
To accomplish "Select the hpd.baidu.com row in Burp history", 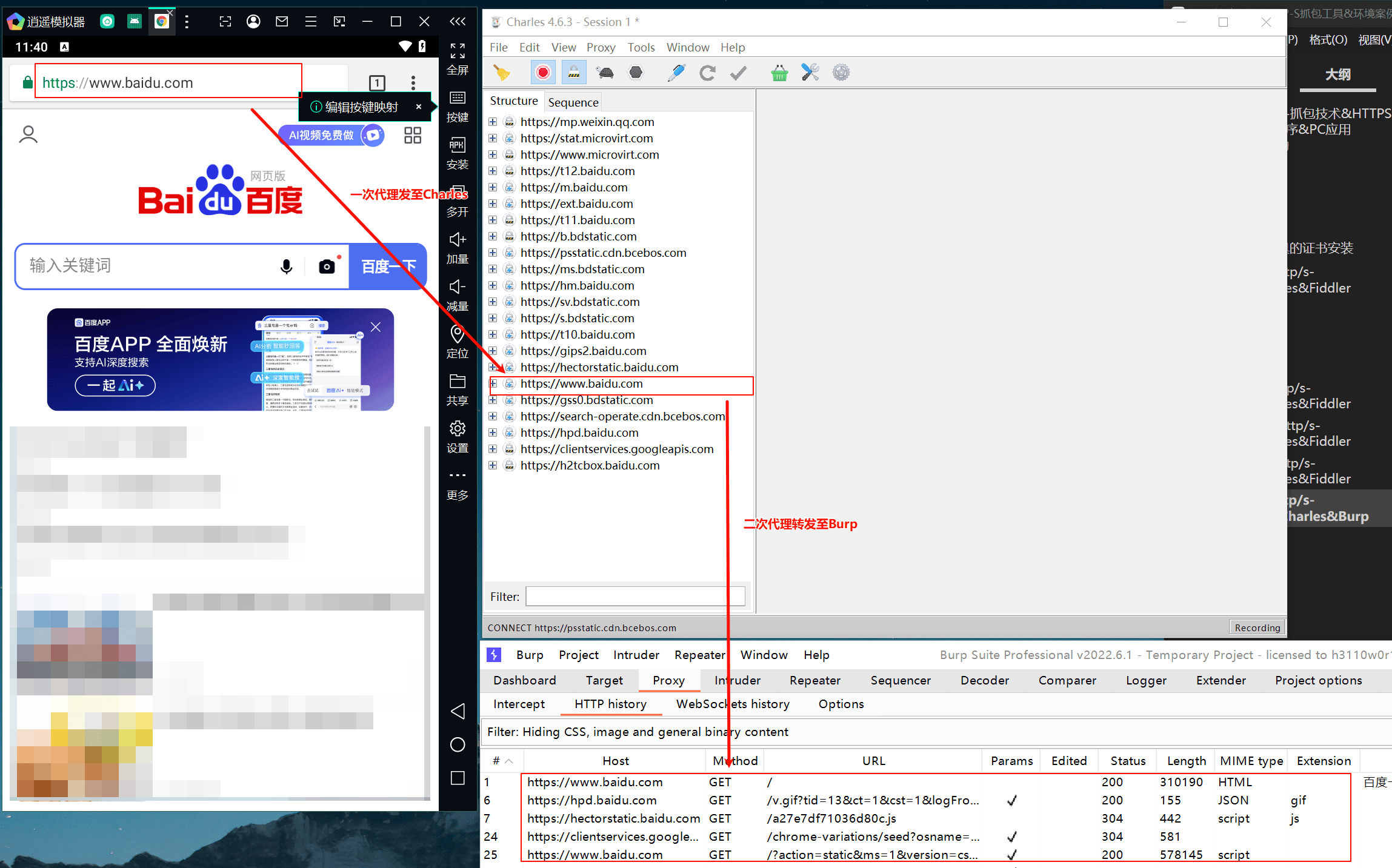I will point(935,800).
